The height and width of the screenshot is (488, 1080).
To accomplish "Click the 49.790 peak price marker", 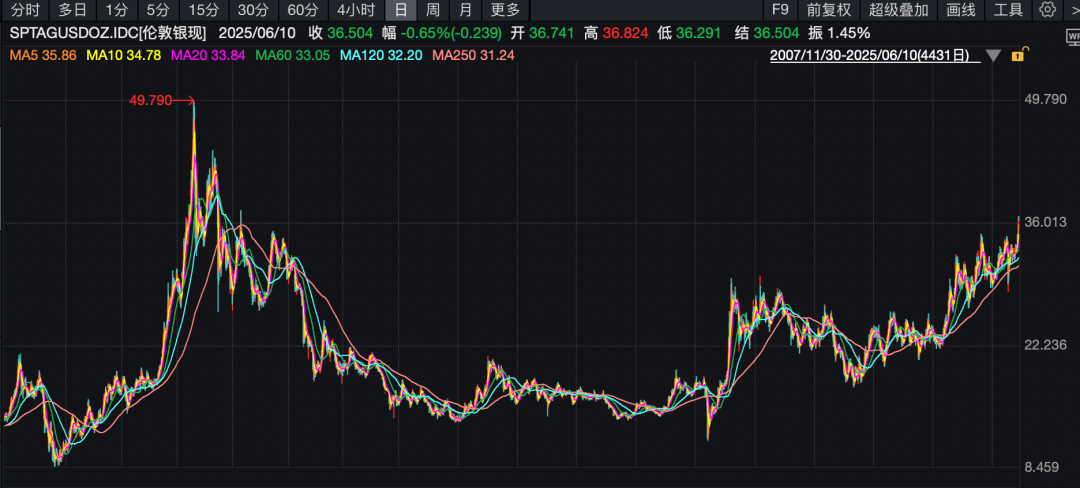I will (150, 100).
